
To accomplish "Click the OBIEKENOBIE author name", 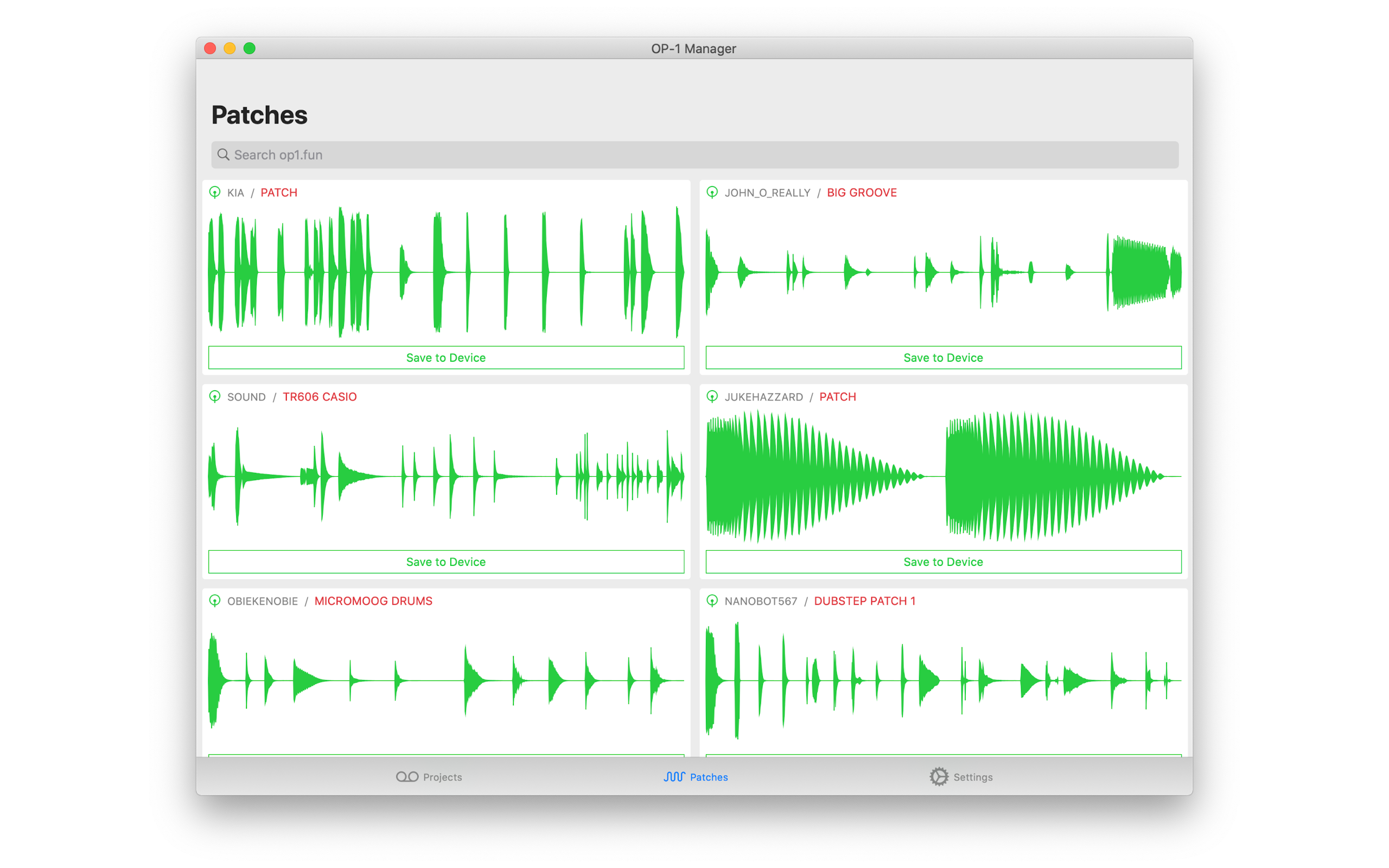I will point(262,602).
